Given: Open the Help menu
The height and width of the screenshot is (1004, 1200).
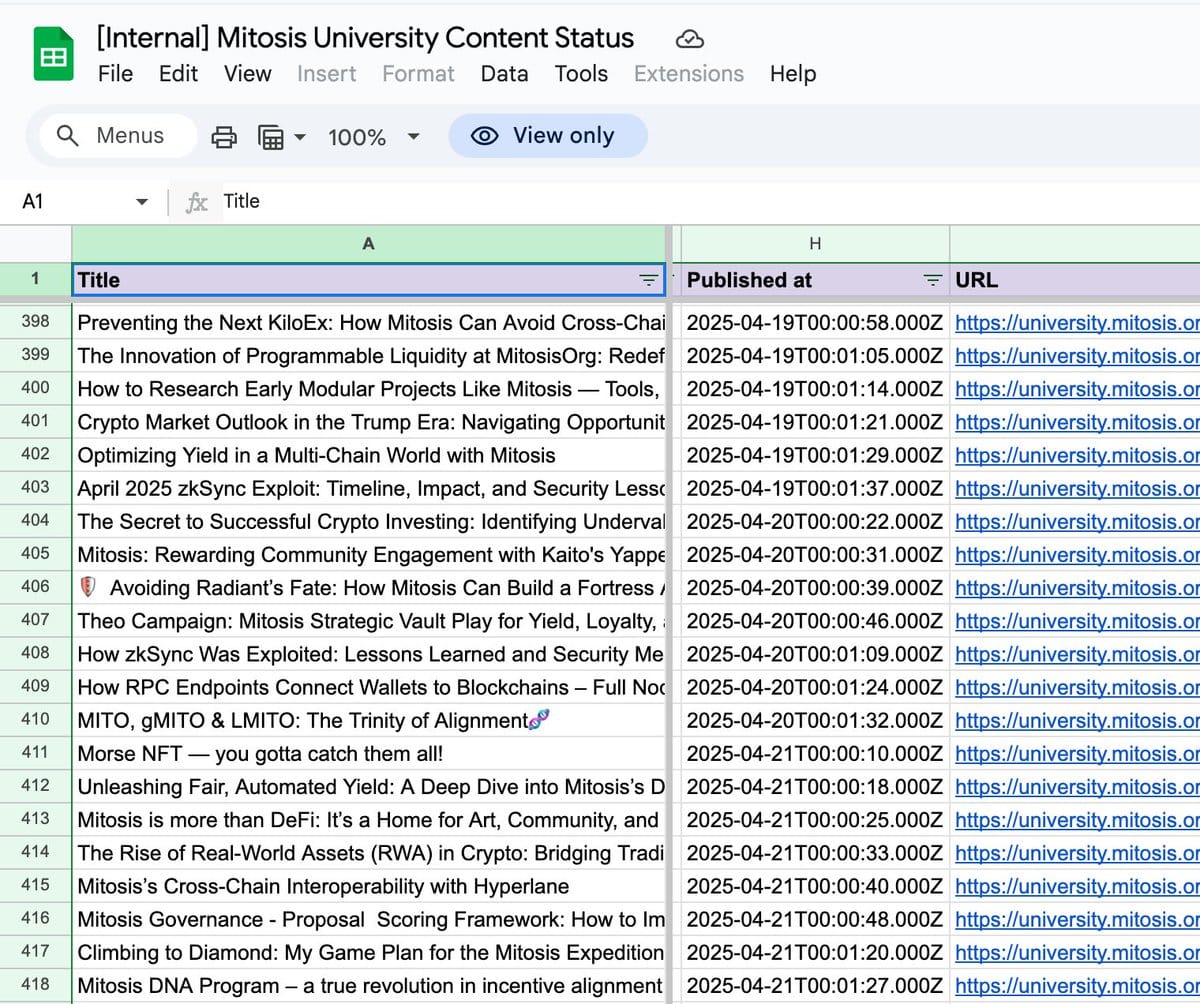Looking at the screenshot, I should pos(793,74).
